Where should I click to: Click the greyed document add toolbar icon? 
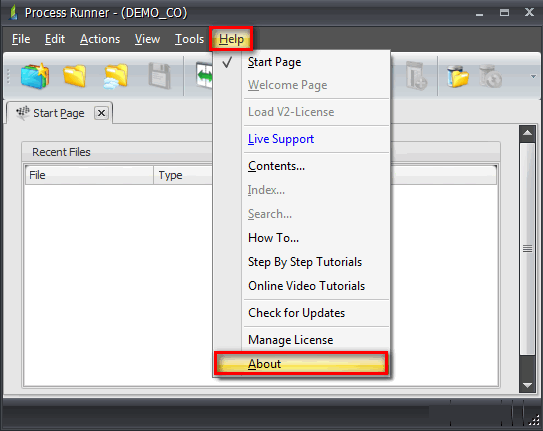pyautogui.click(x=416, y=76)
